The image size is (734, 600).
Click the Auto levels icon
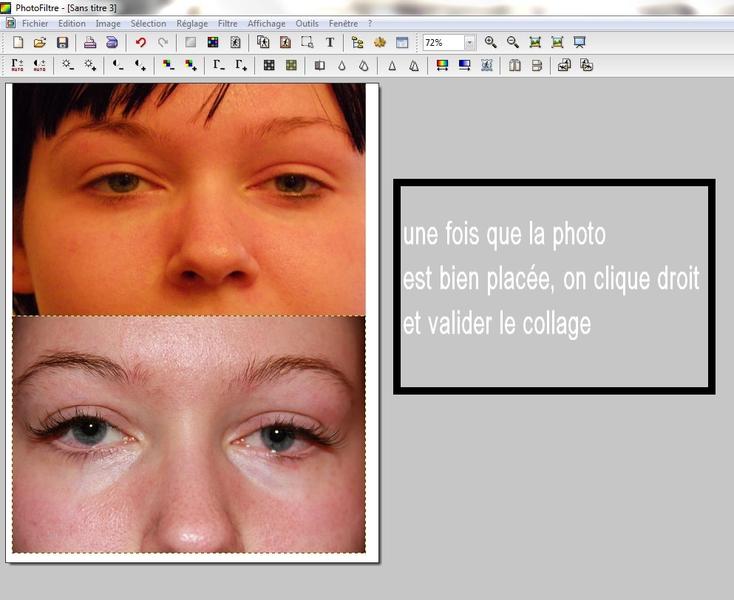(x=18, y=66)
